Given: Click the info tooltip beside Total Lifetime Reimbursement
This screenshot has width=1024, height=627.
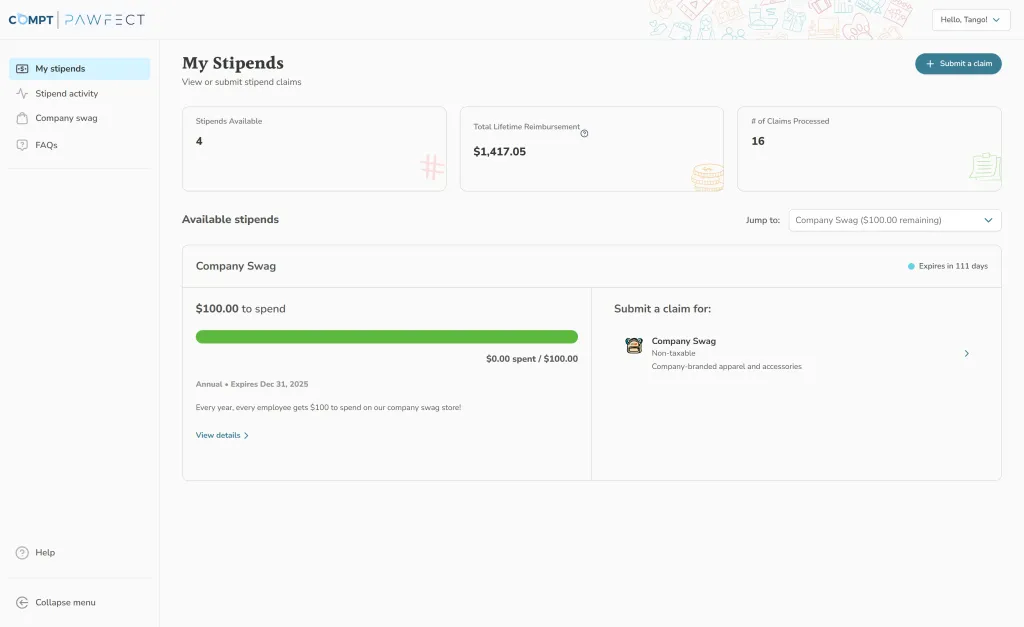Looking at the screenshot, I should pyautogui.click(x=583, y=132).
